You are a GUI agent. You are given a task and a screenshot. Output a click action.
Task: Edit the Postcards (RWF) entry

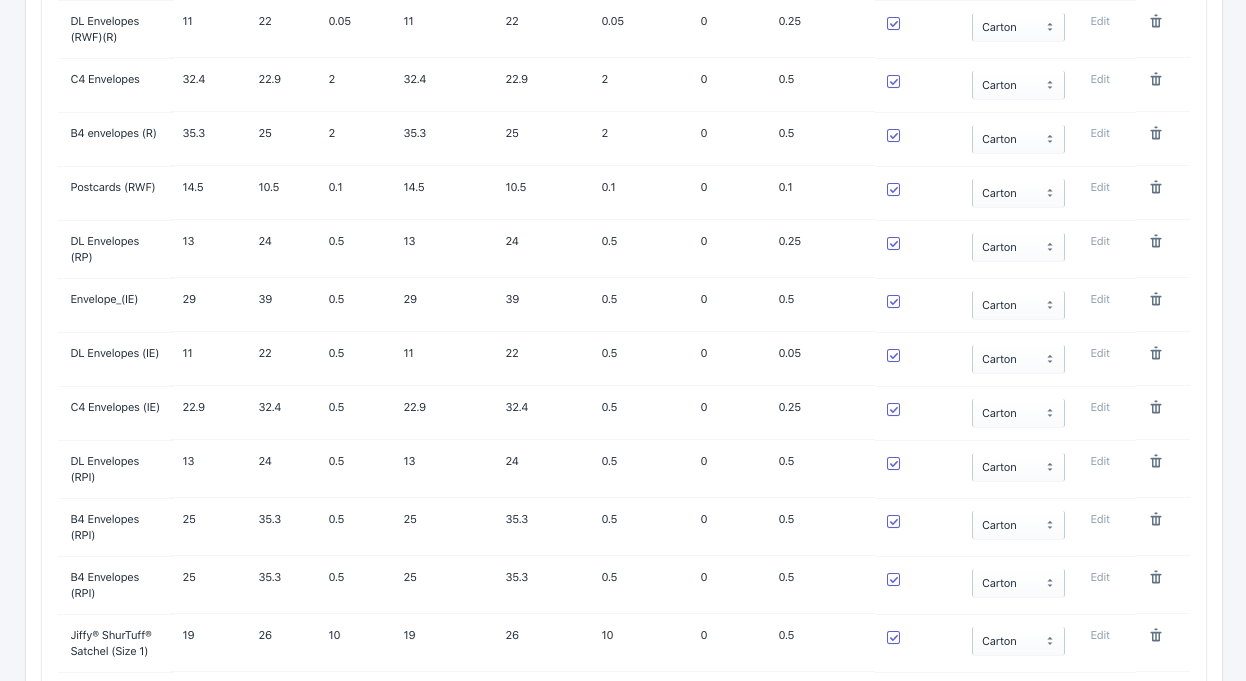pyautogui.click(x=1100, y=187)
